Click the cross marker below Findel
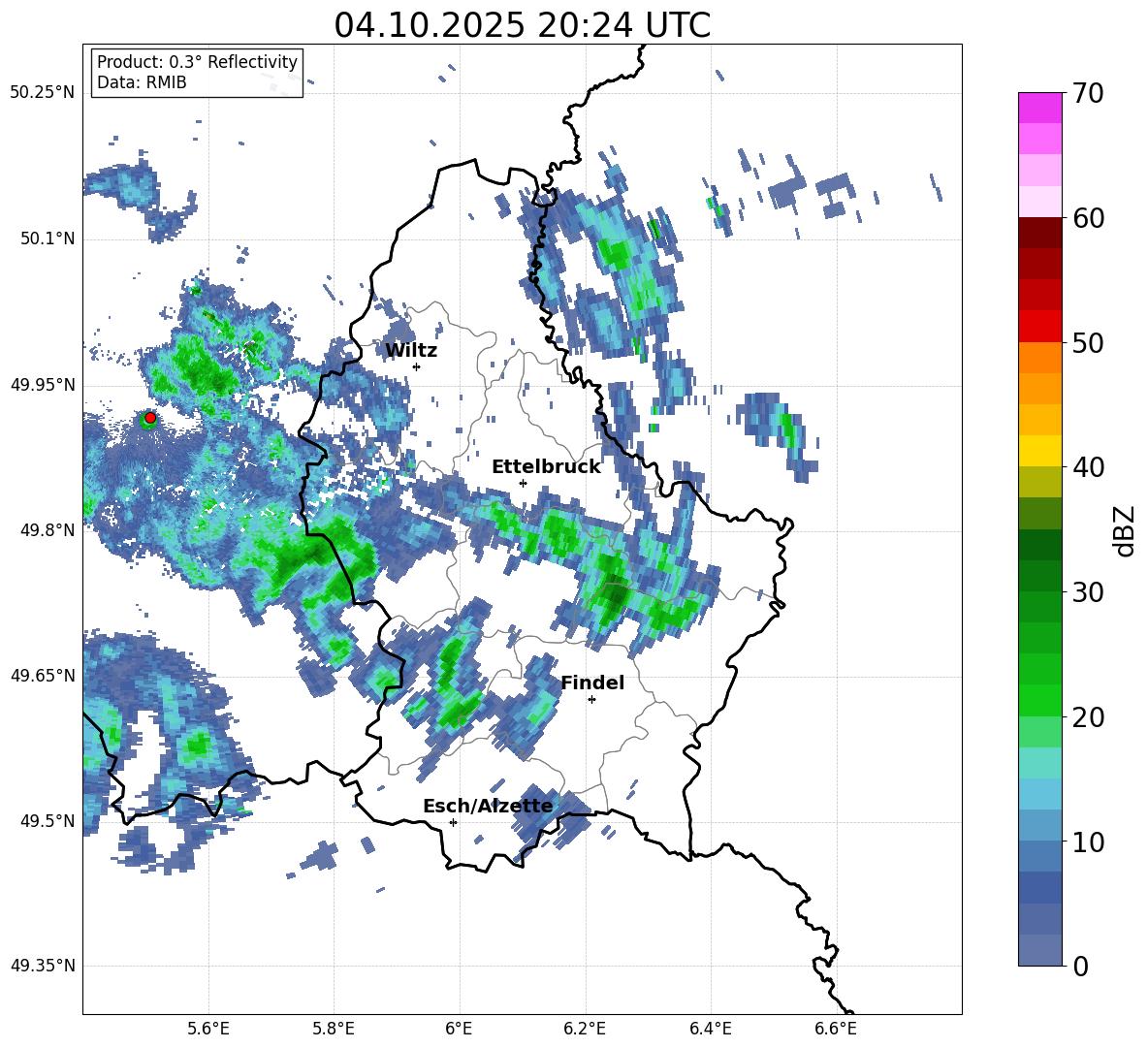The width and height of the screenshot is (1148, 1048). [x=591, y=700]
